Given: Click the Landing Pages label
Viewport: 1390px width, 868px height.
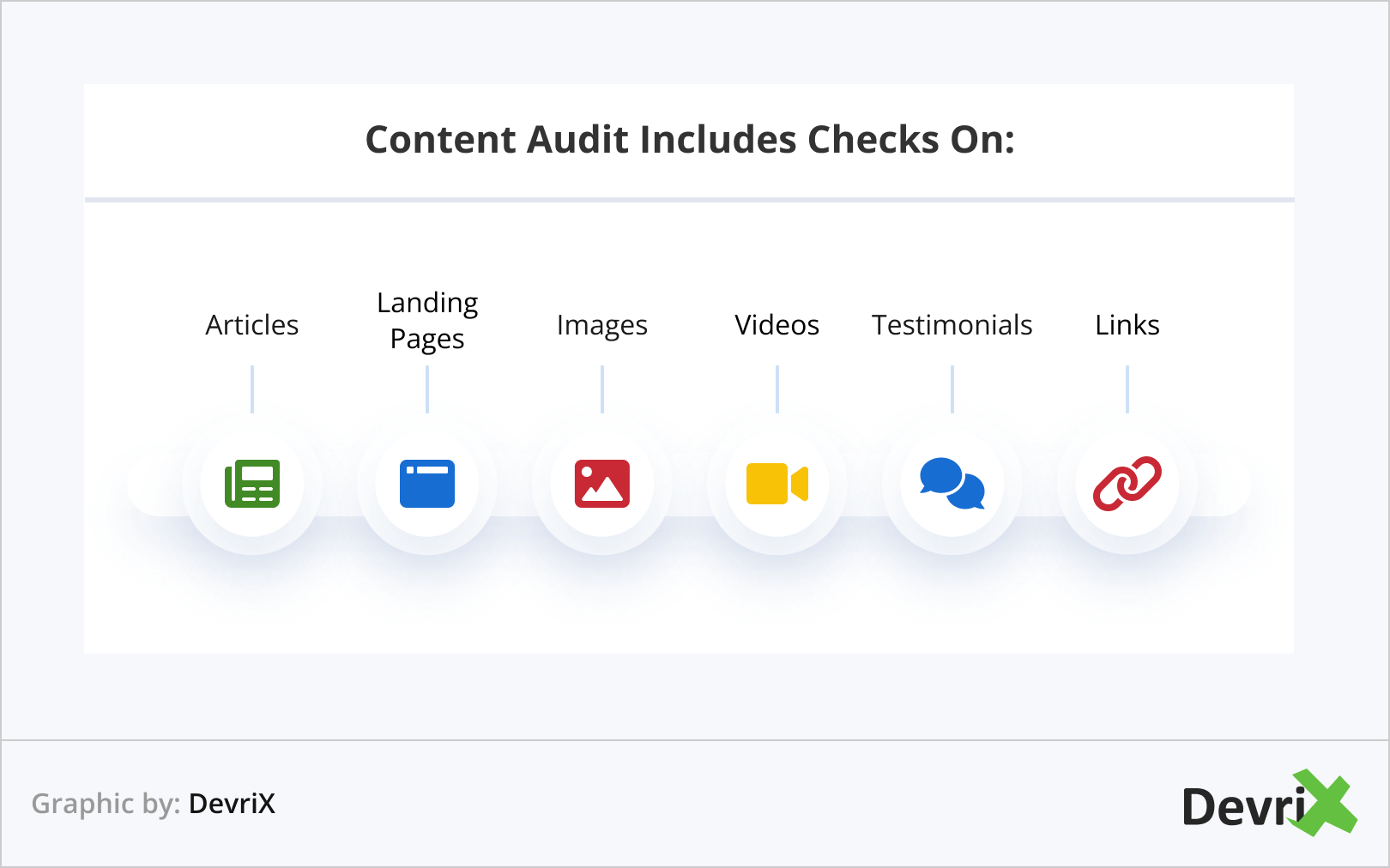Looking at the screenshot, I should [x=427, y=321].
